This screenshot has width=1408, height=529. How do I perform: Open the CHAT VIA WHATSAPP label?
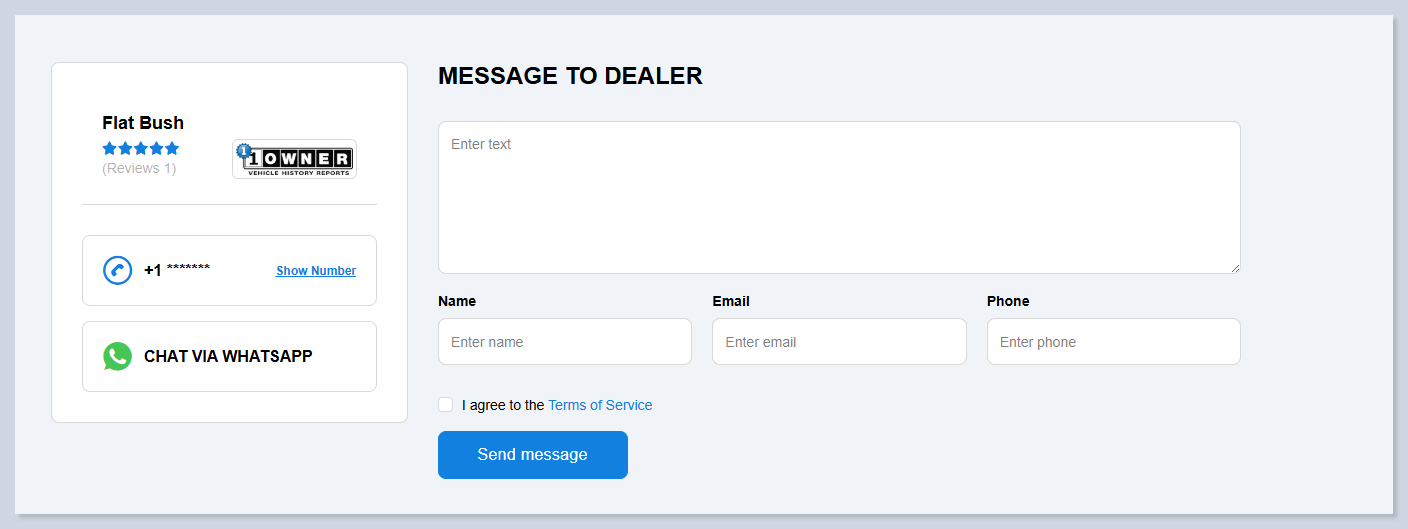tap(228, 356)
